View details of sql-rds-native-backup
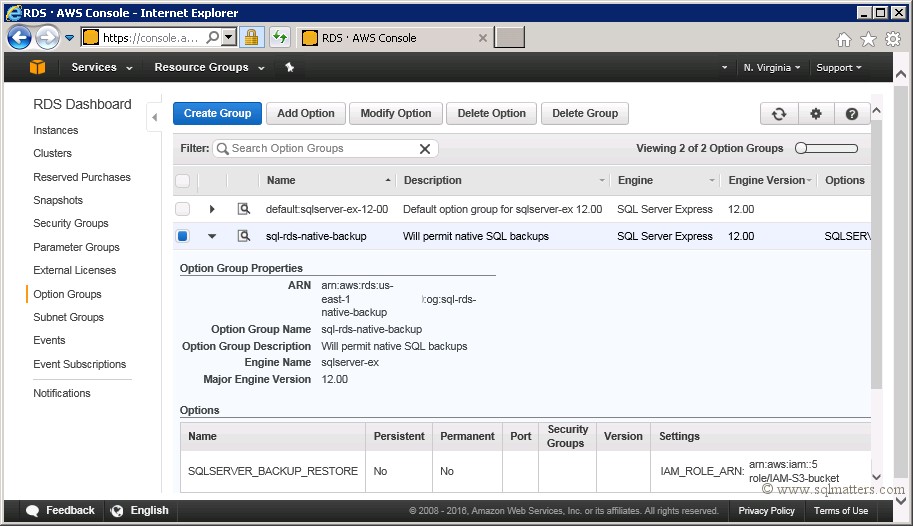 tap(243, 236)
